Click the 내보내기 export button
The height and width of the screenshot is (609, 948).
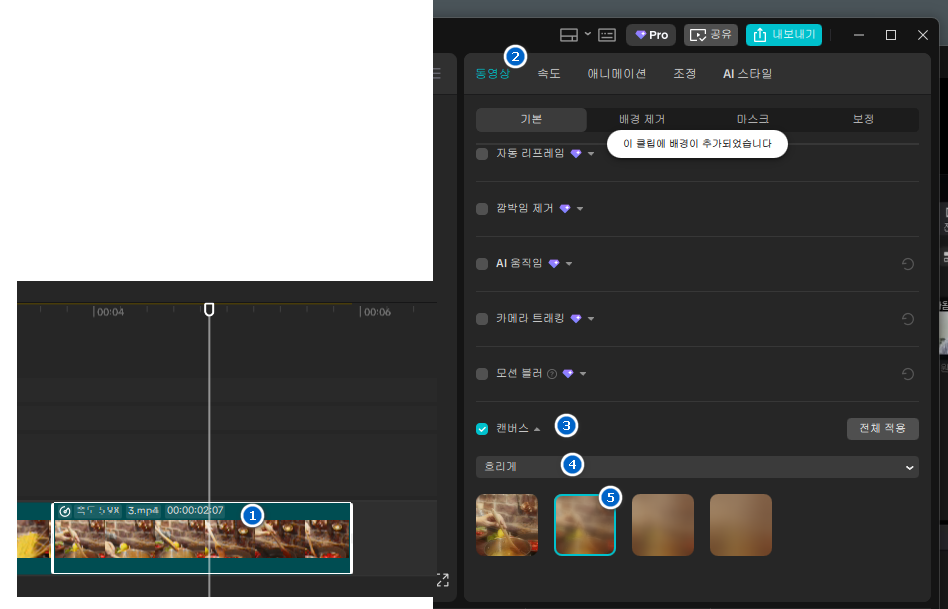click(x=784, y=35)
